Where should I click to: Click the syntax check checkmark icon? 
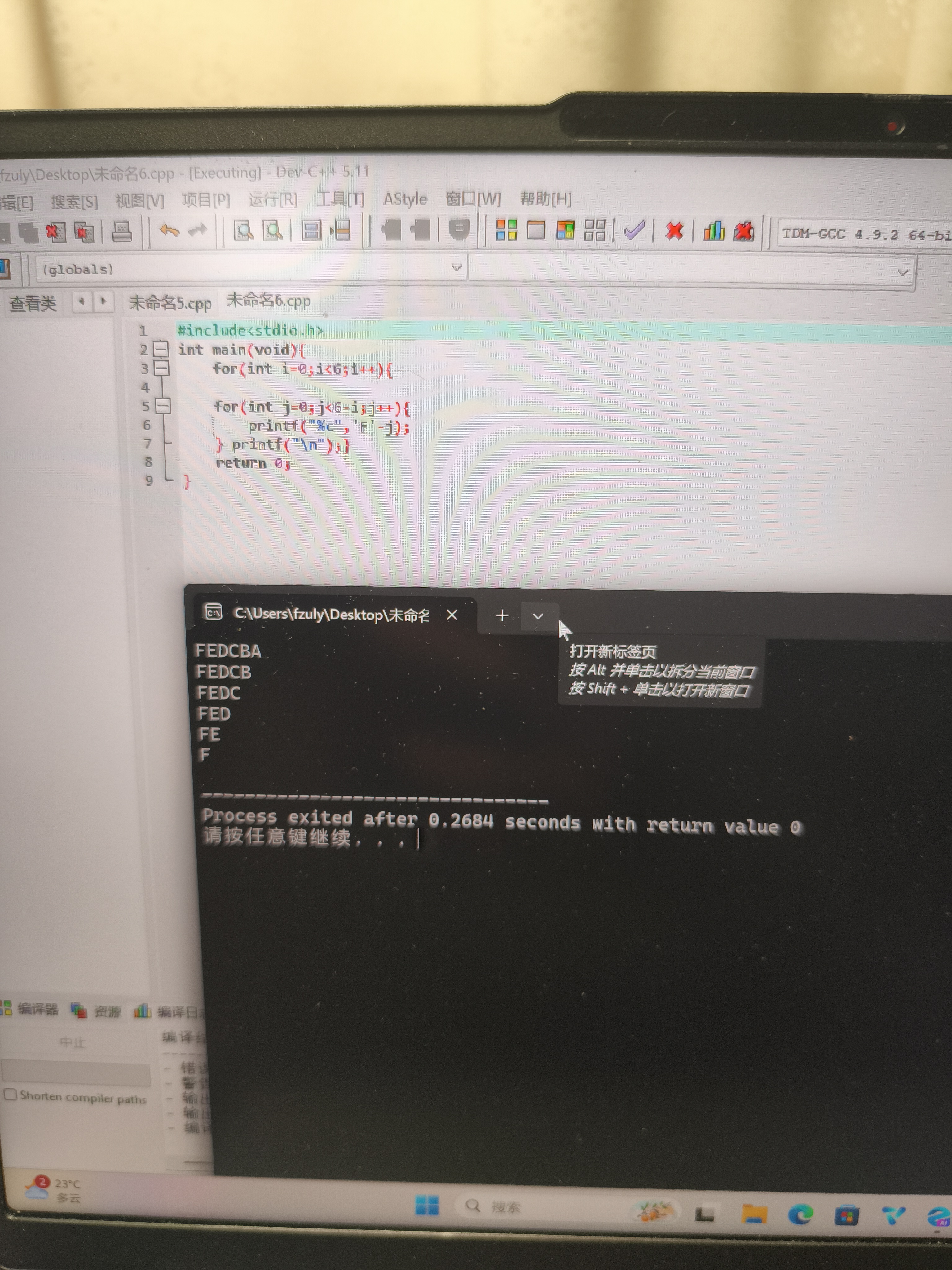pyautogui.click(x=634, y=231)
